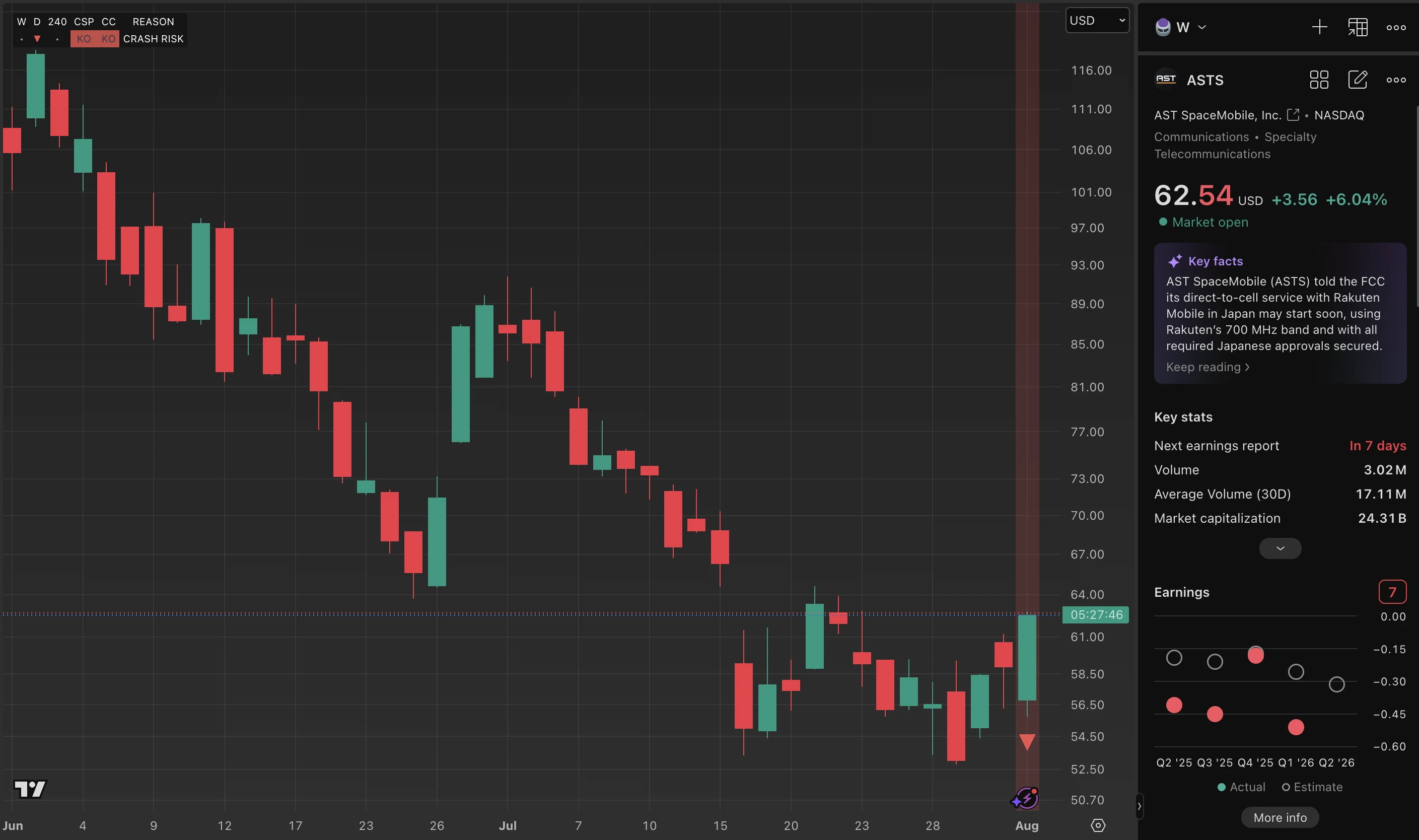Expand more key stats with chevron button
This screenshot has height=840, width=1419.
[x=1280, y=548]
